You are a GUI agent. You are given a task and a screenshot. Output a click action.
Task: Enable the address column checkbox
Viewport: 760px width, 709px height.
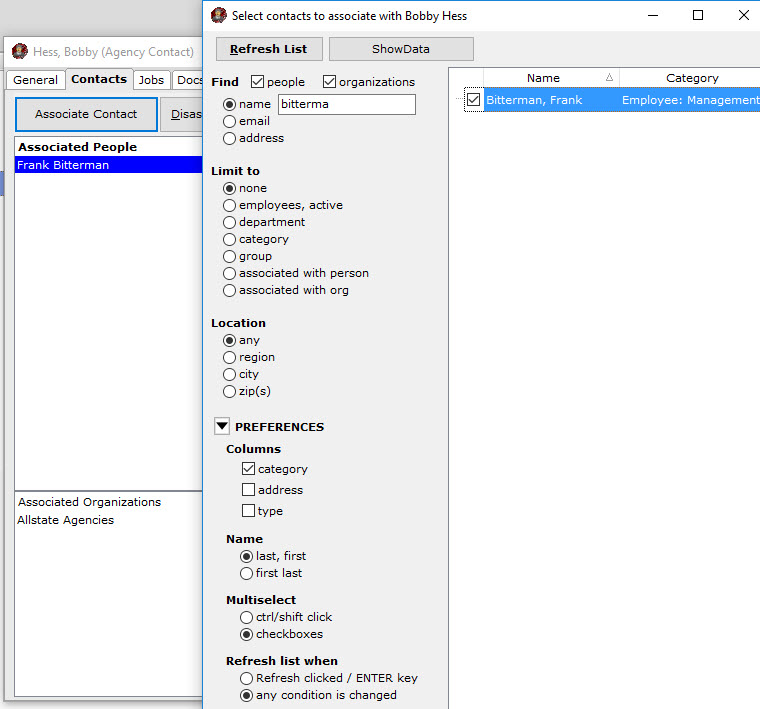(248, 489)
